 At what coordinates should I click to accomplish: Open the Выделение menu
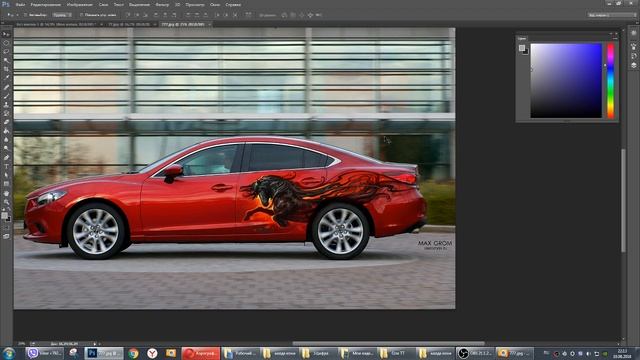(139, 4)
